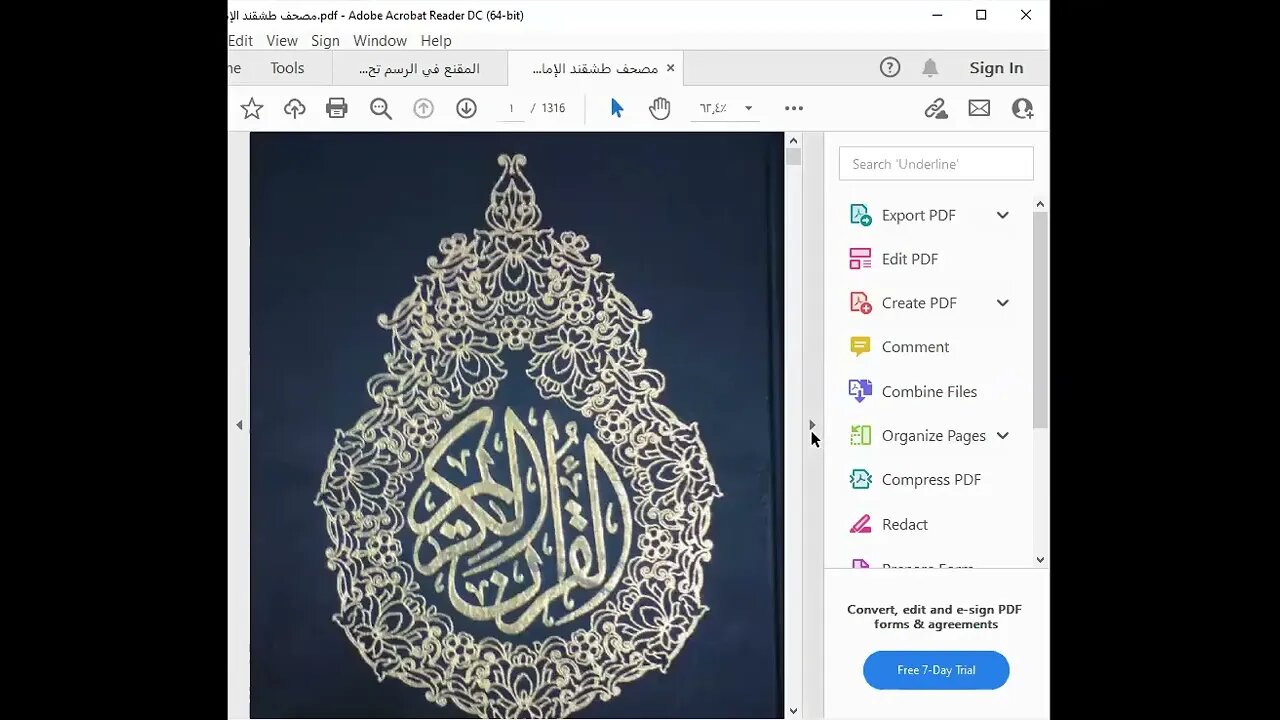
Task: Click the Create PDF tool icon
Action: (860, 303)
